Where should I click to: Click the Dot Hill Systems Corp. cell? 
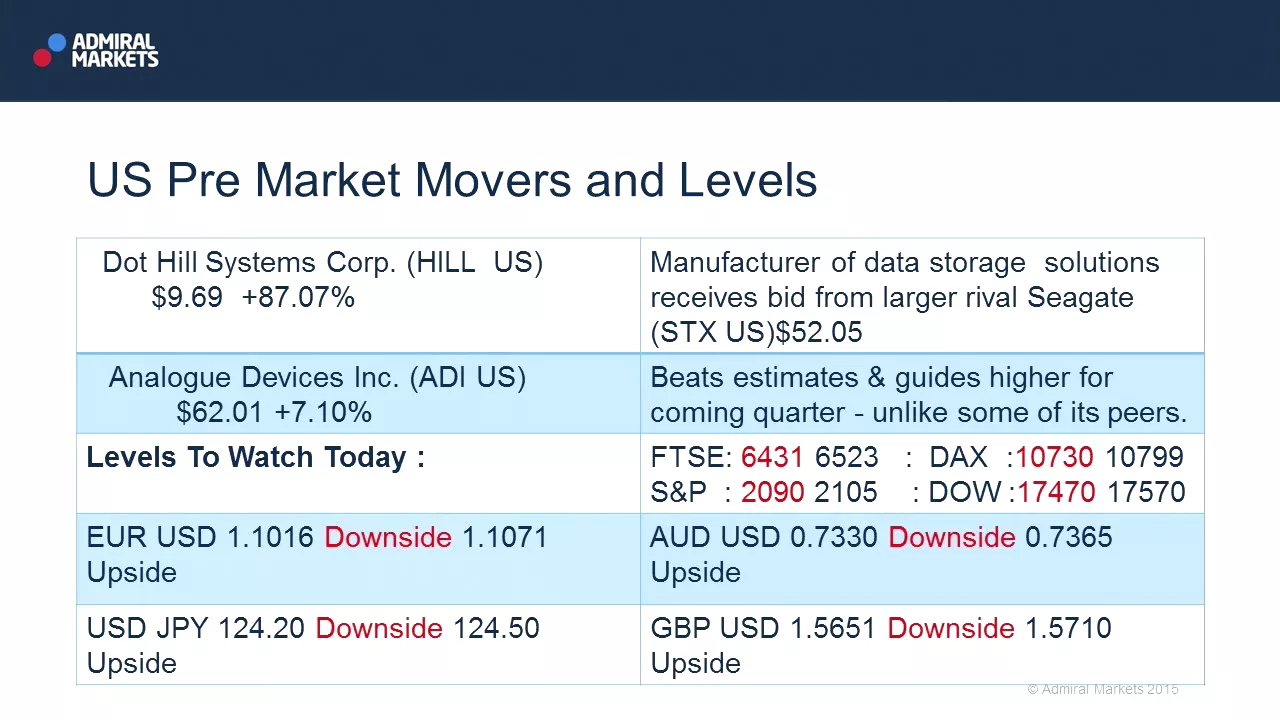point(358,296)
